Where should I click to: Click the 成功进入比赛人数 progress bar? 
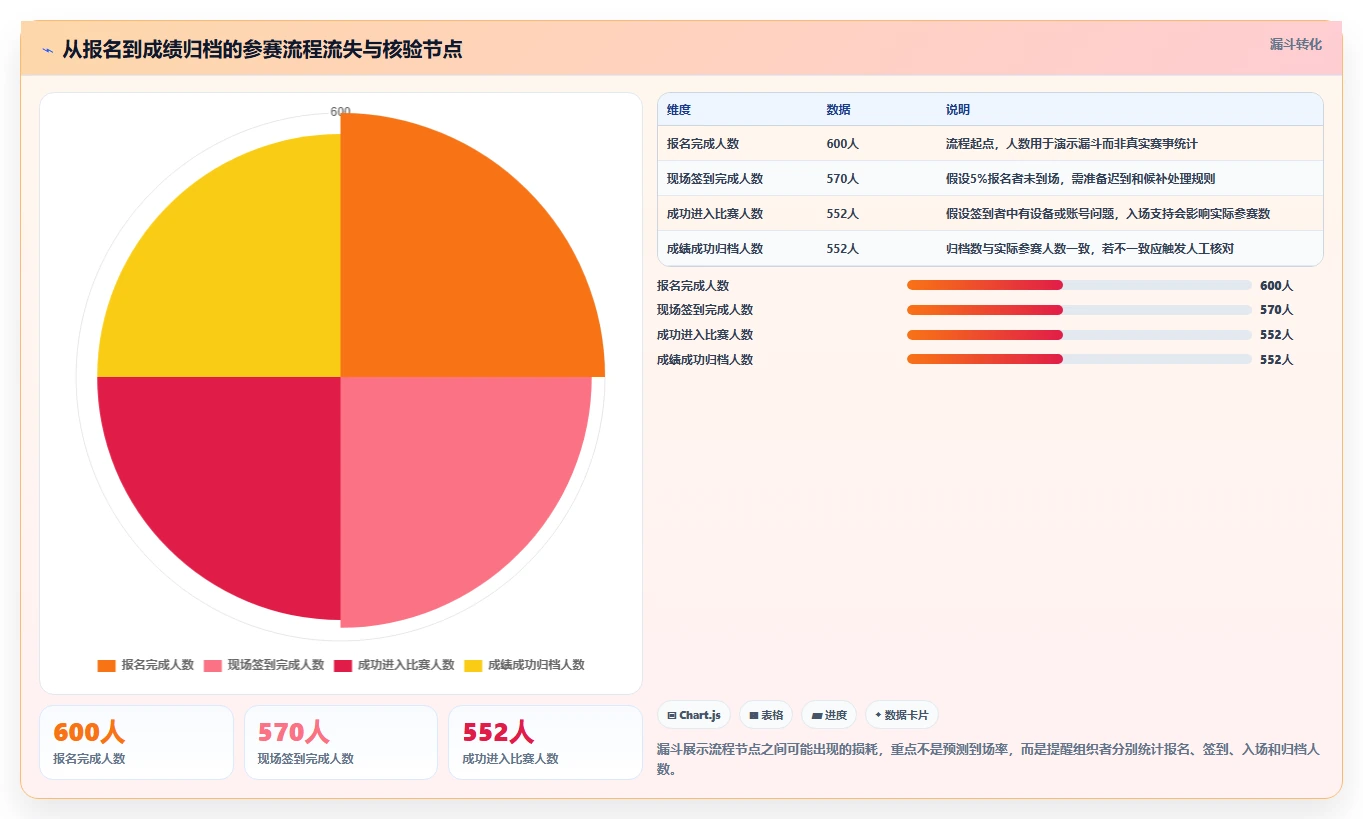coord(1079,335)
